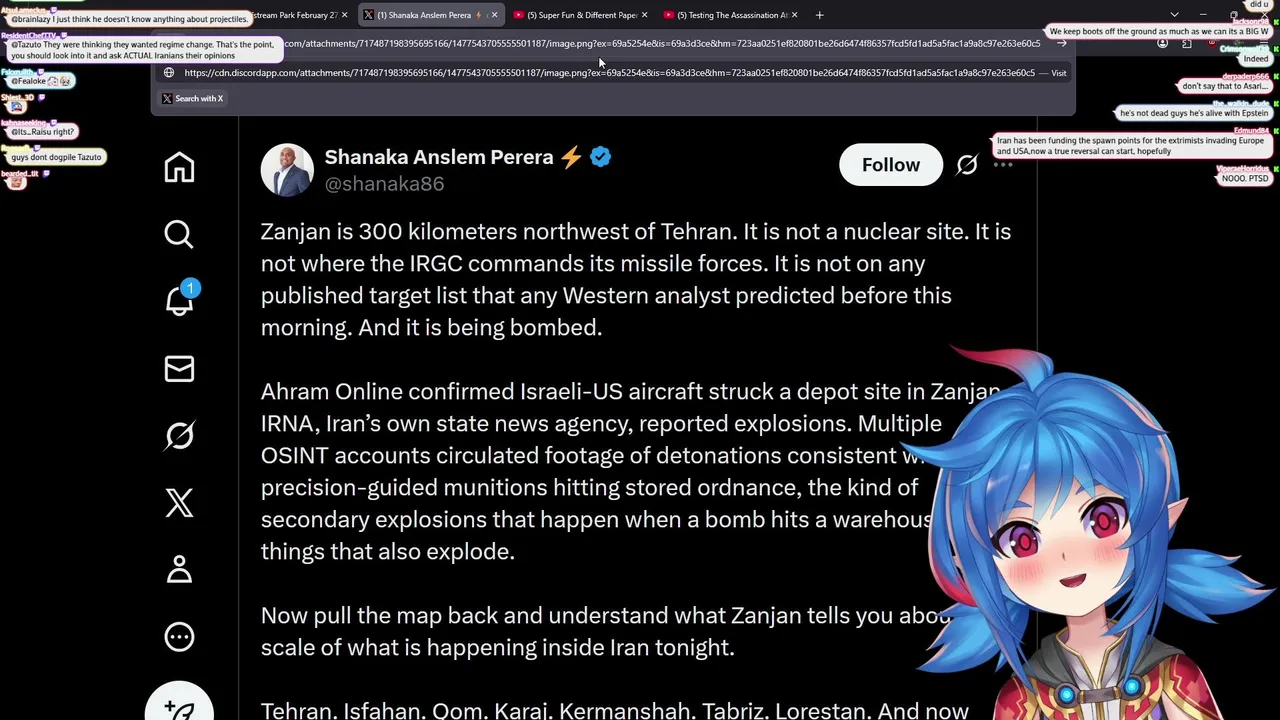Open Shanaka Anslem Perera's profile avatar
The width and height of the screenshot is (1280, 720).
tap(287, 169)
